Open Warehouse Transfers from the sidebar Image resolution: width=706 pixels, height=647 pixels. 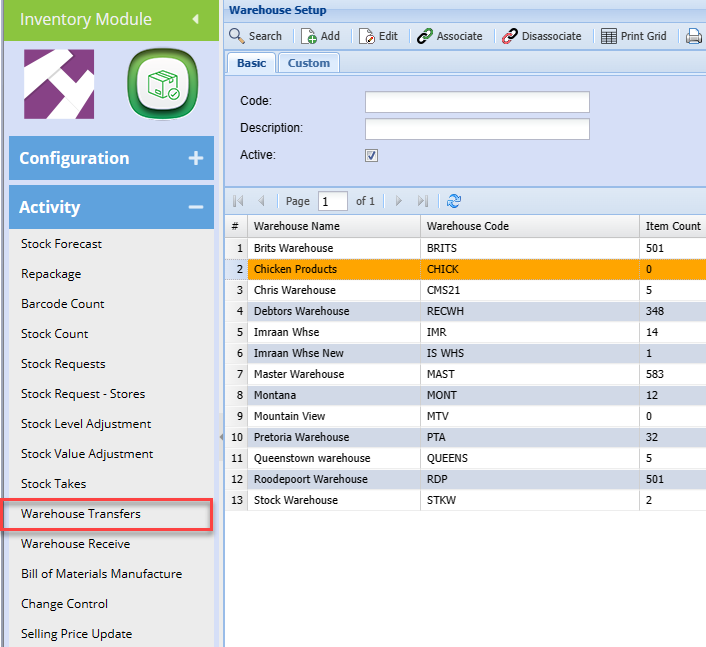(81, 514)
